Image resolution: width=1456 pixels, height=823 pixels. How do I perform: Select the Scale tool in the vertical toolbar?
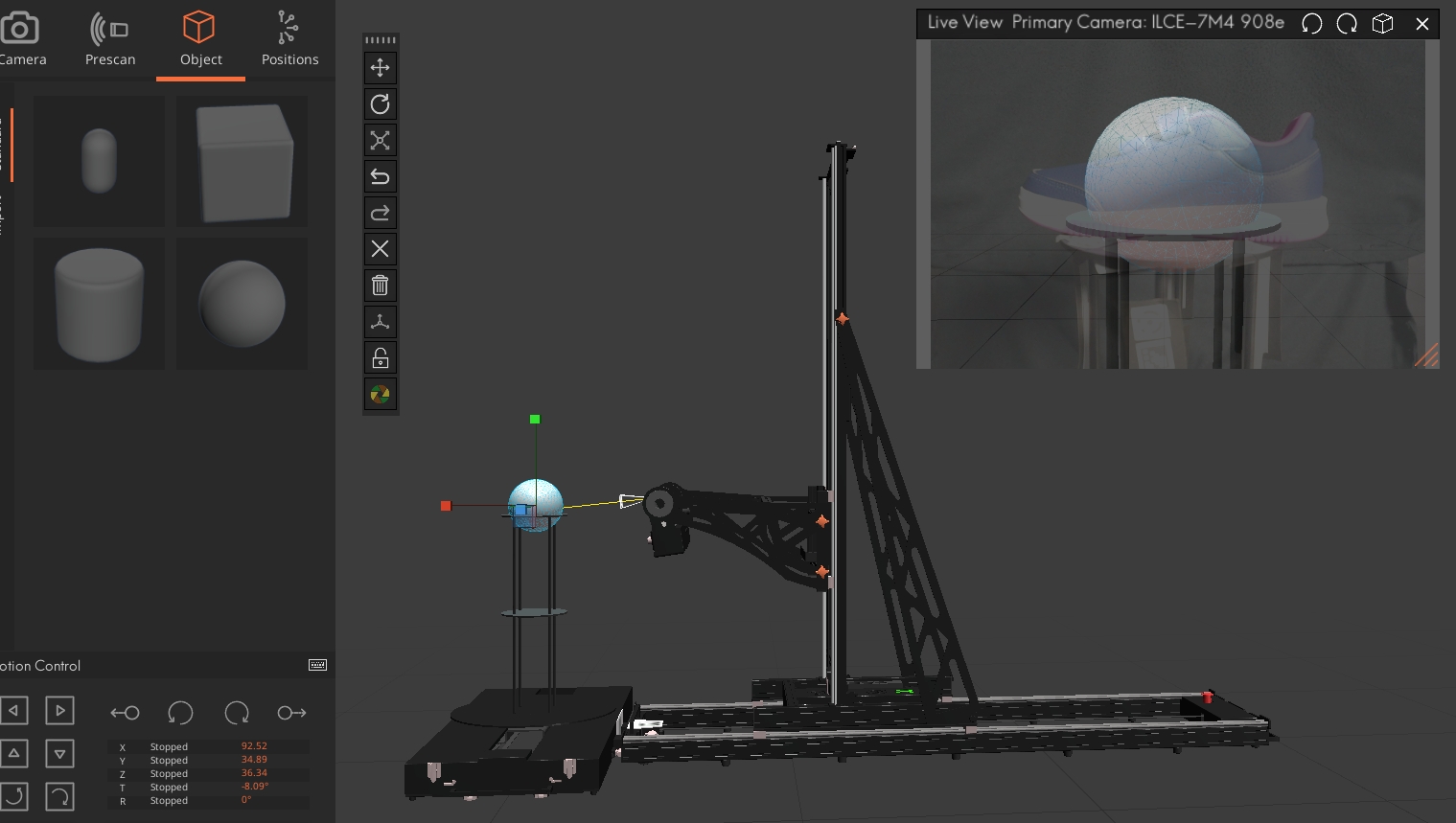pyautogui.click(x=381, y=141)
